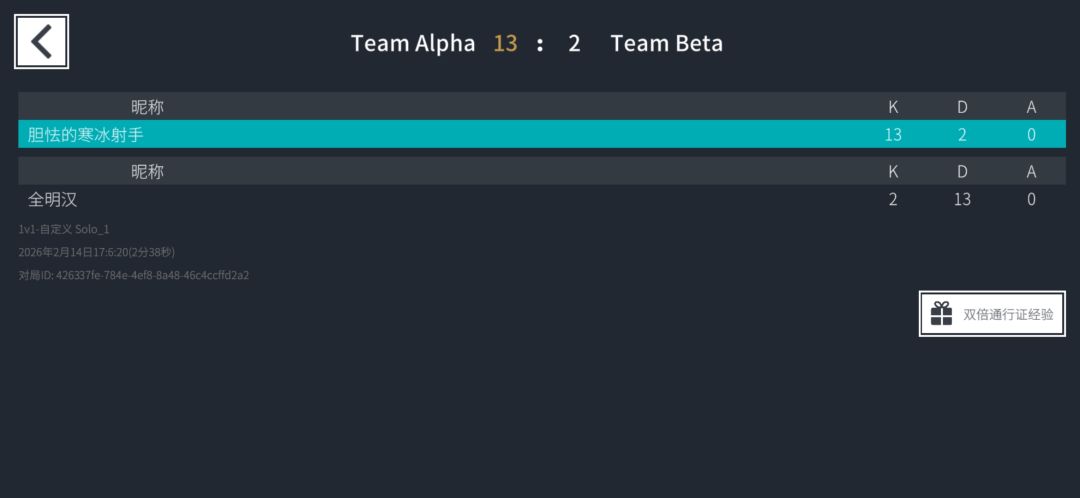This screenshot has width=1080, height=498.
Task: Select the player name 全明汉
Action: (x=52, y=199)
